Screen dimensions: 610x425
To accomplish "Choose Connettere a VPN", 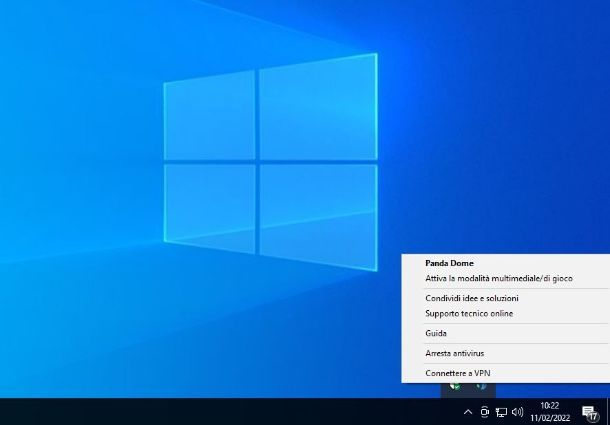I will click(x=505, y=373).
